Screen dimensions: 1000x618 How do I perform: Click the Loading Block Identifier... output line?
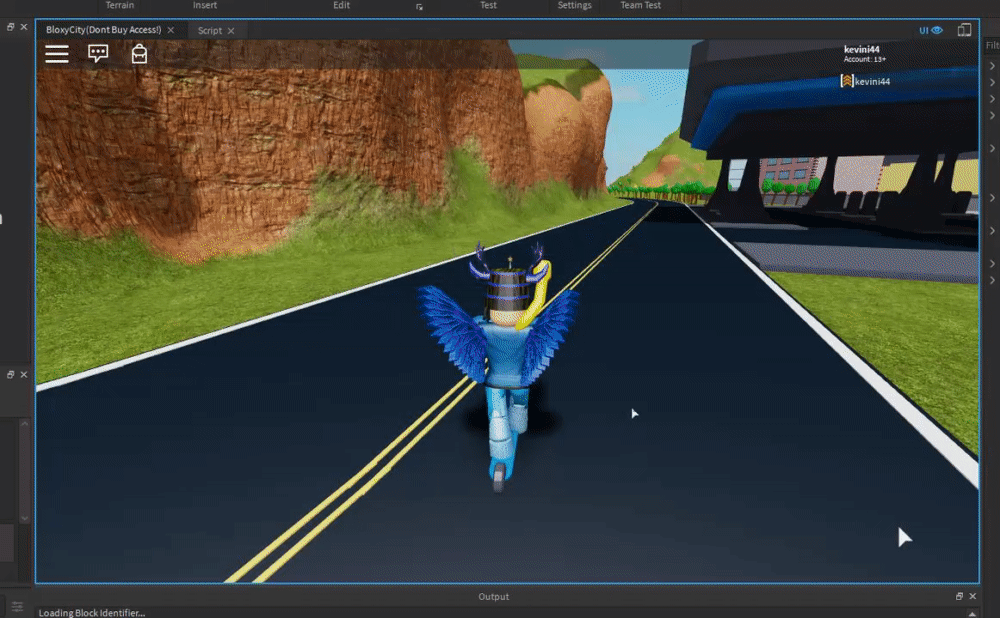(x=92, y=613)
